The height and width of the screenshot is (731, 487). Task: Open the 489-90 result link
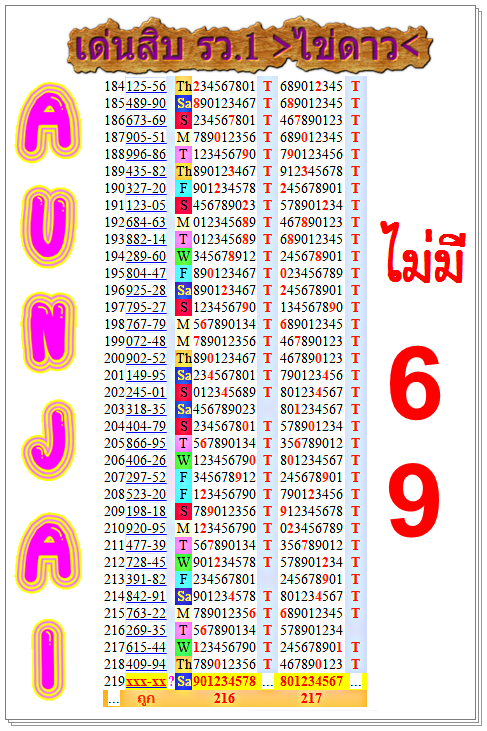146,103
